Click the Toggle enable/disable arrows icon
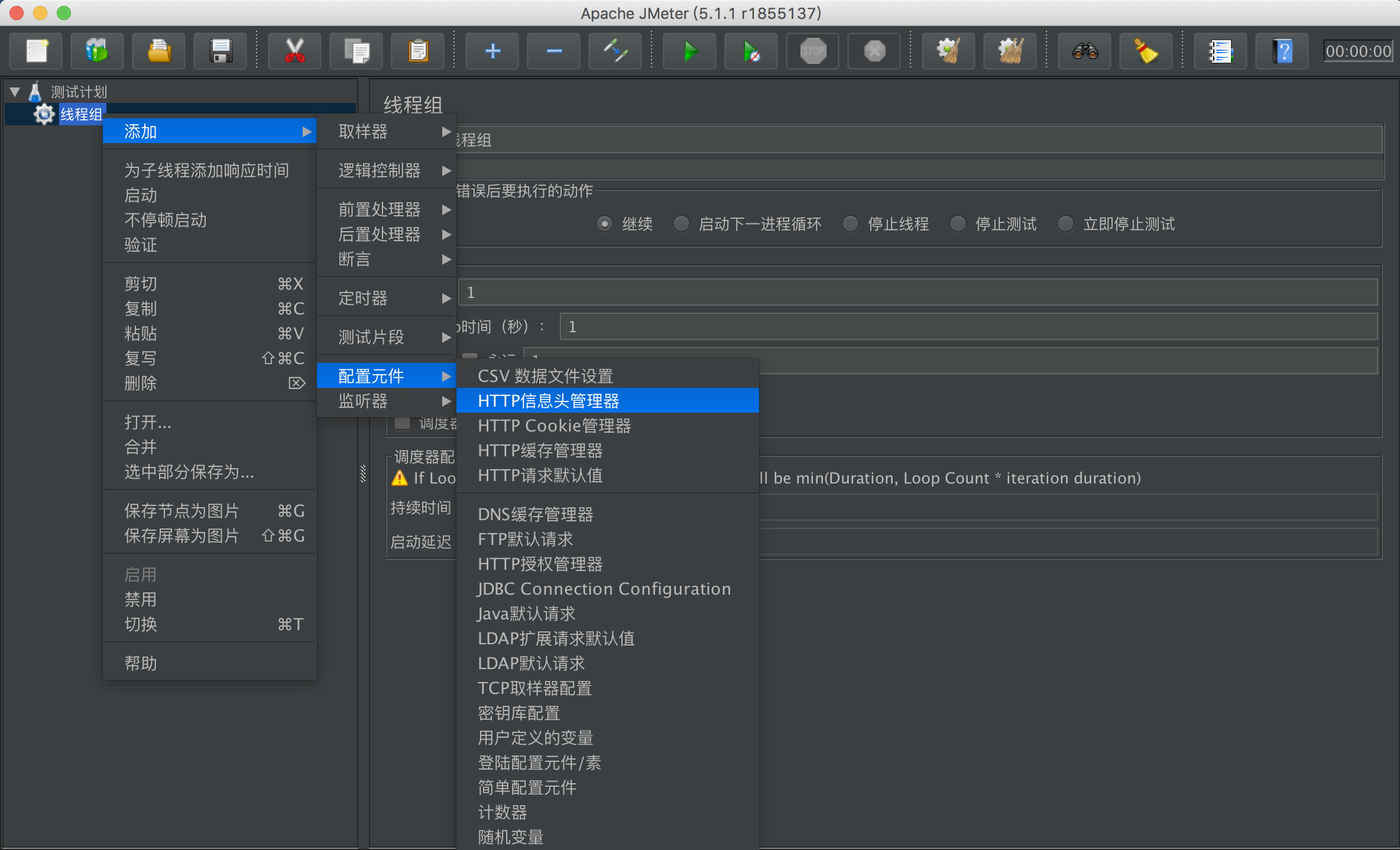The height and width of the screenshot is (850, 1400). pyautogui.click(x=615, y=51)
